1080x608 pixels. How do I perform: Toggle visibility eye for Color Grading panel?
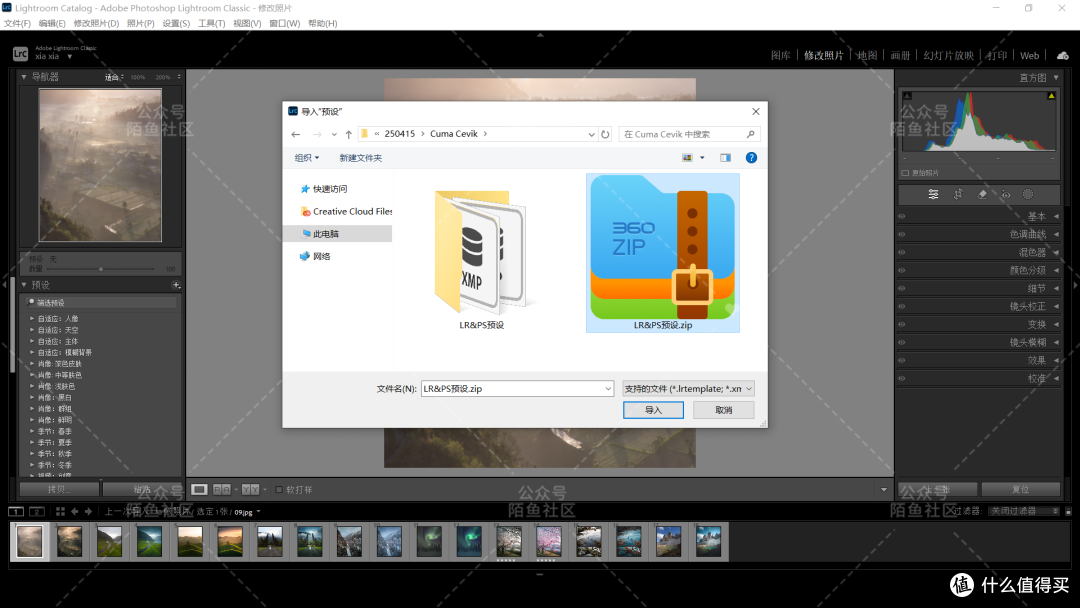(902, 270)
